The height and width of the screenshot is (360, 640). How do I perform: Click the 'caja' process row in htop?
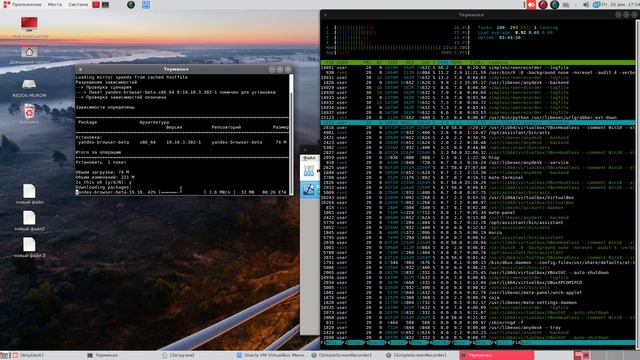(x=478, y=298)
